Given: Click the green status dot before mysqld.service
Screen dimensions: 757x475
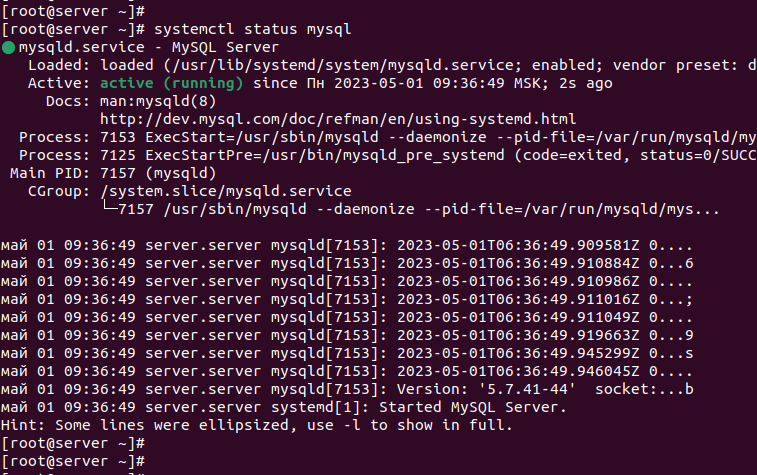Looking at the screenshot, I should pyautogui.click(x=8, y=47).
